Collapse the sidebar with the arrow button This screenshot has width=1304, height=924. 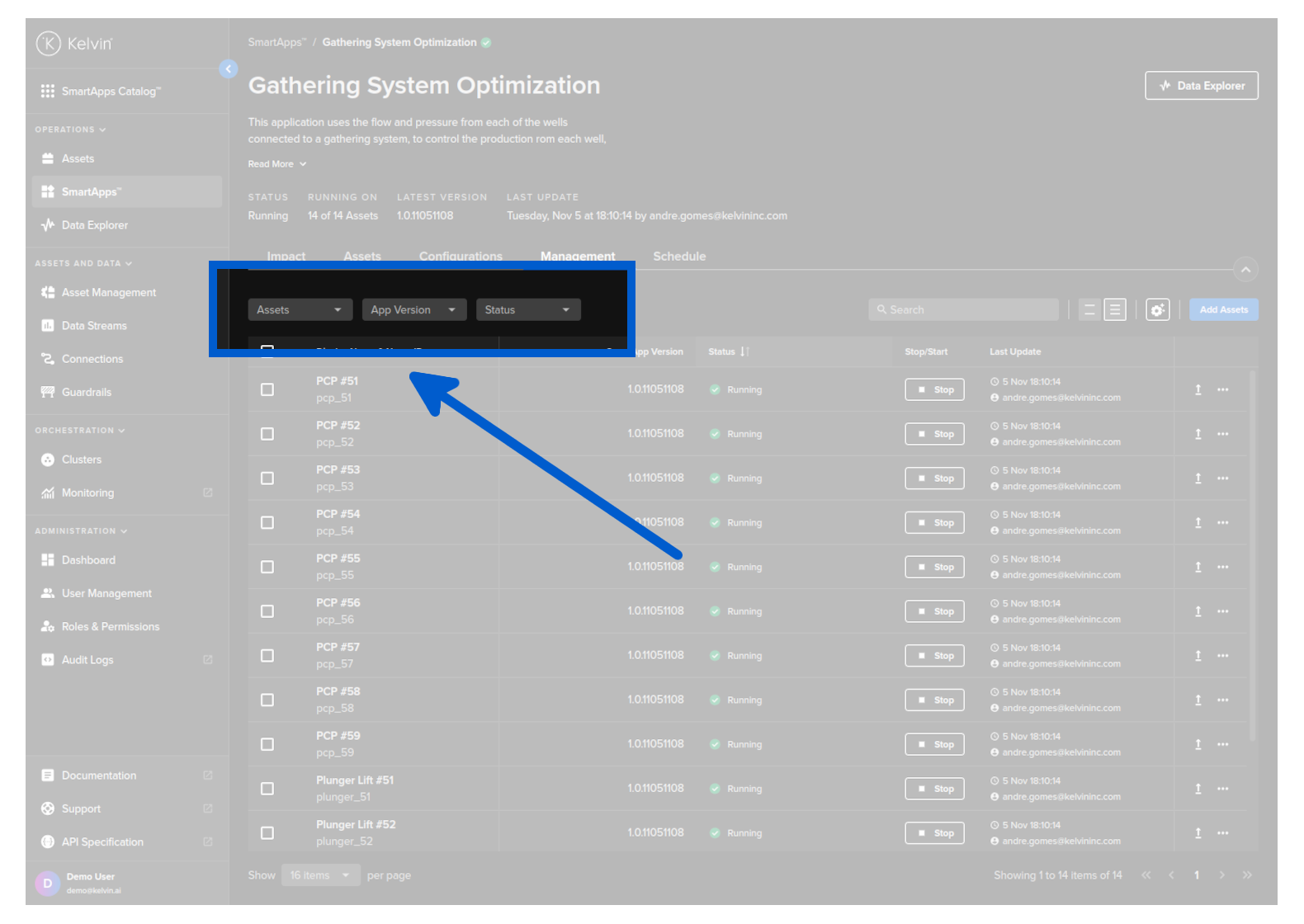(x=229, y=69)
